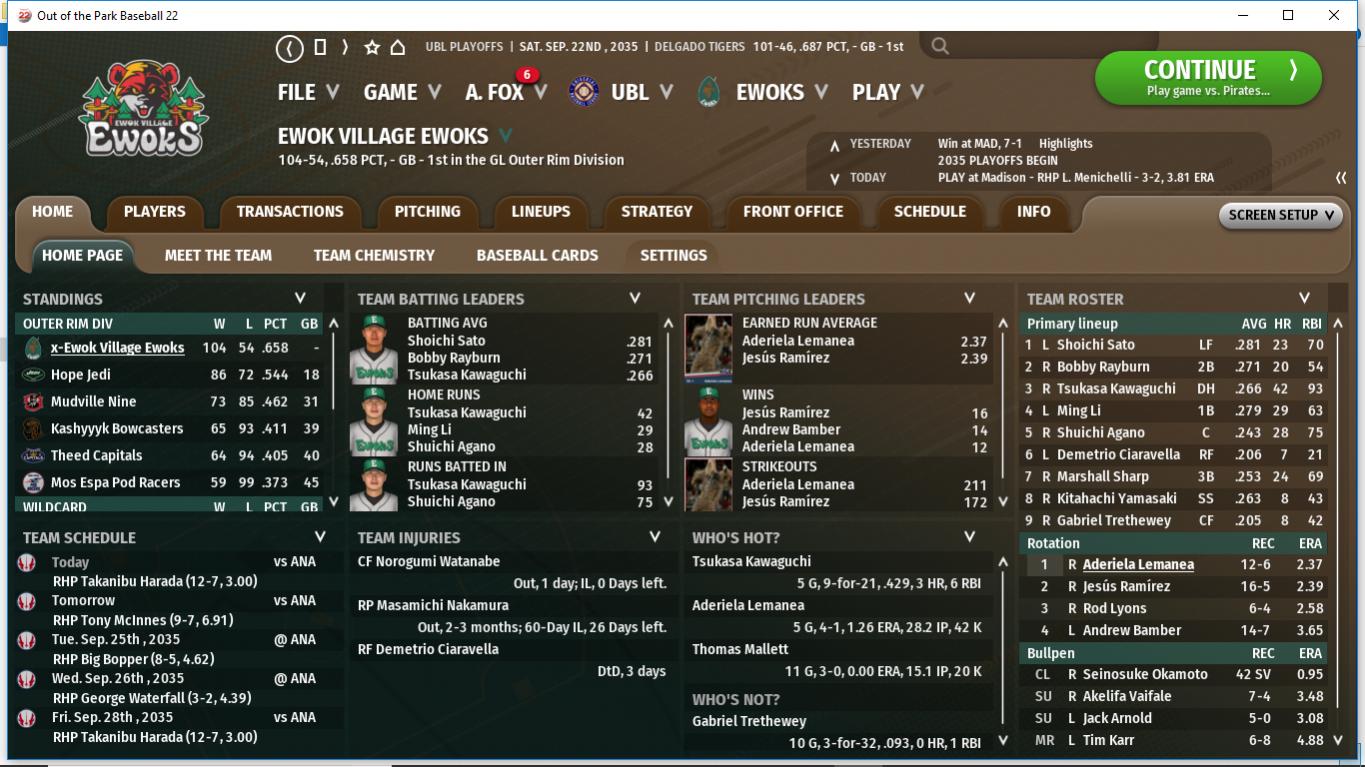Open the SCREEN SETUP dropdown
The height and width of the screenshot is (767, 1365).
[1280, 215]
